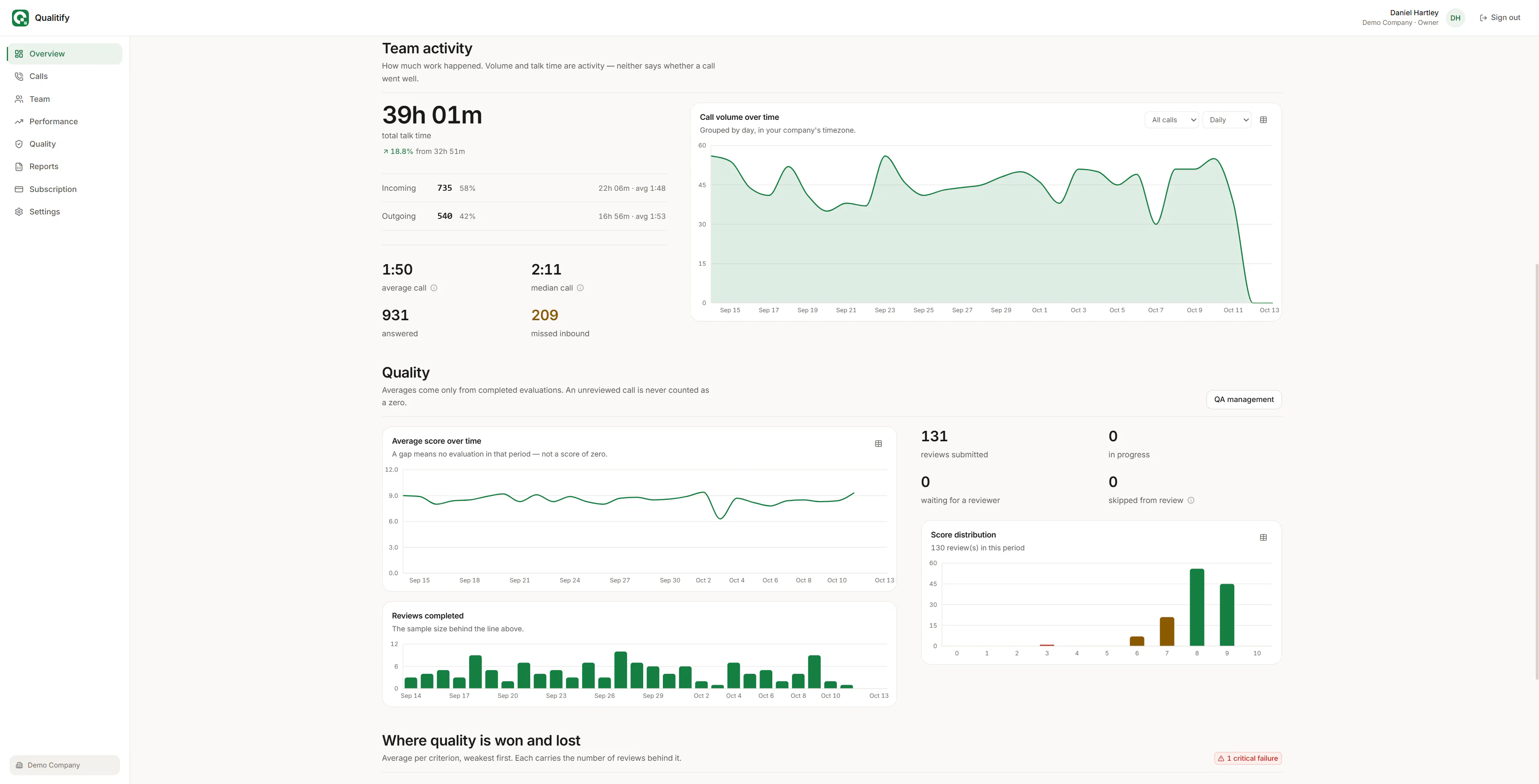Show table view for Score distribution

click(1264, 537)
